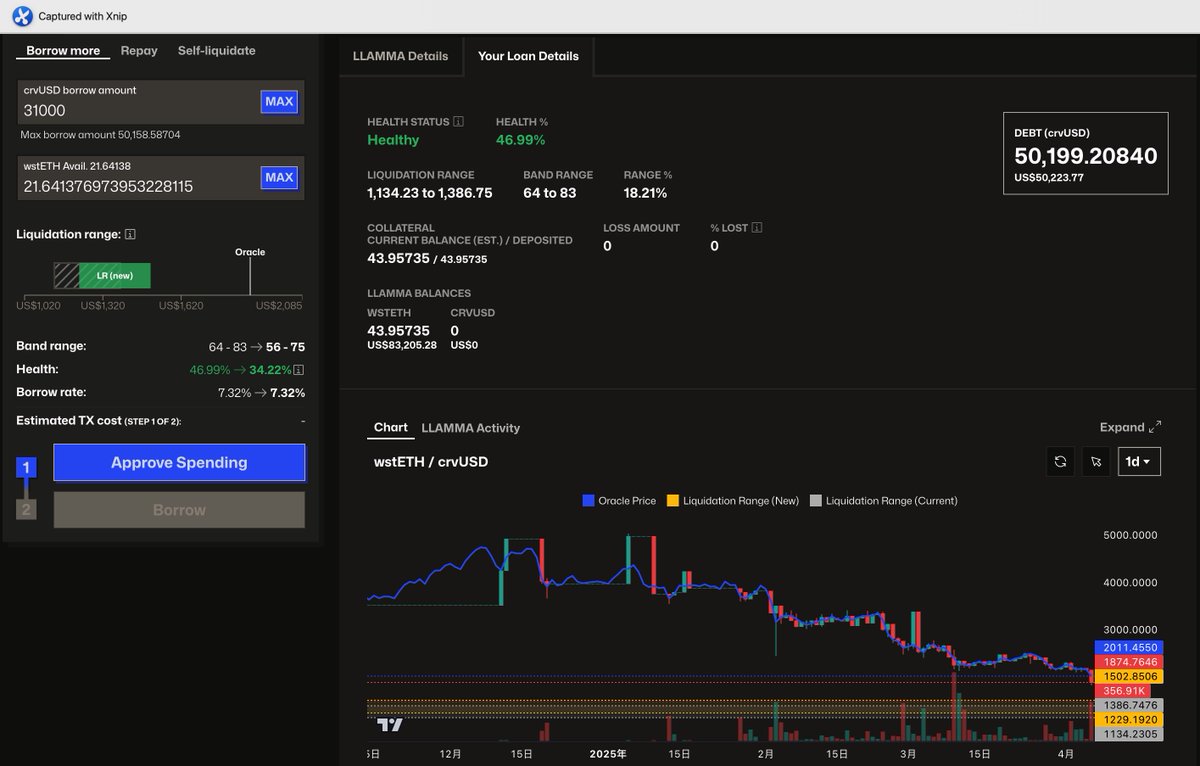Select the LLAMMA Activity tab
Screen dimensions: 1200x766
pos(470,428)
